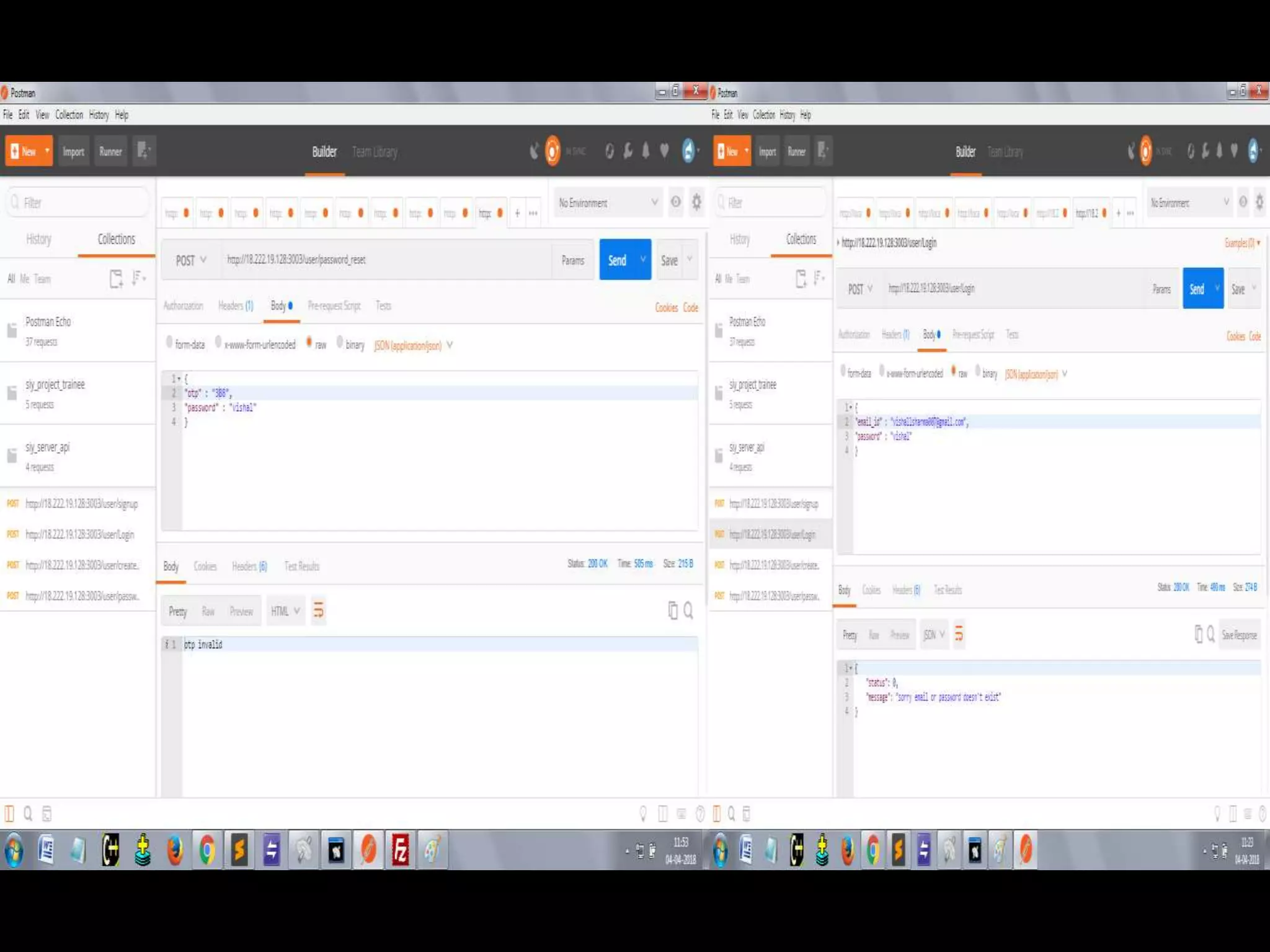Open the JSON (application/json) content type dropdown
1270x952 pixels.
[x=413, y=345]
